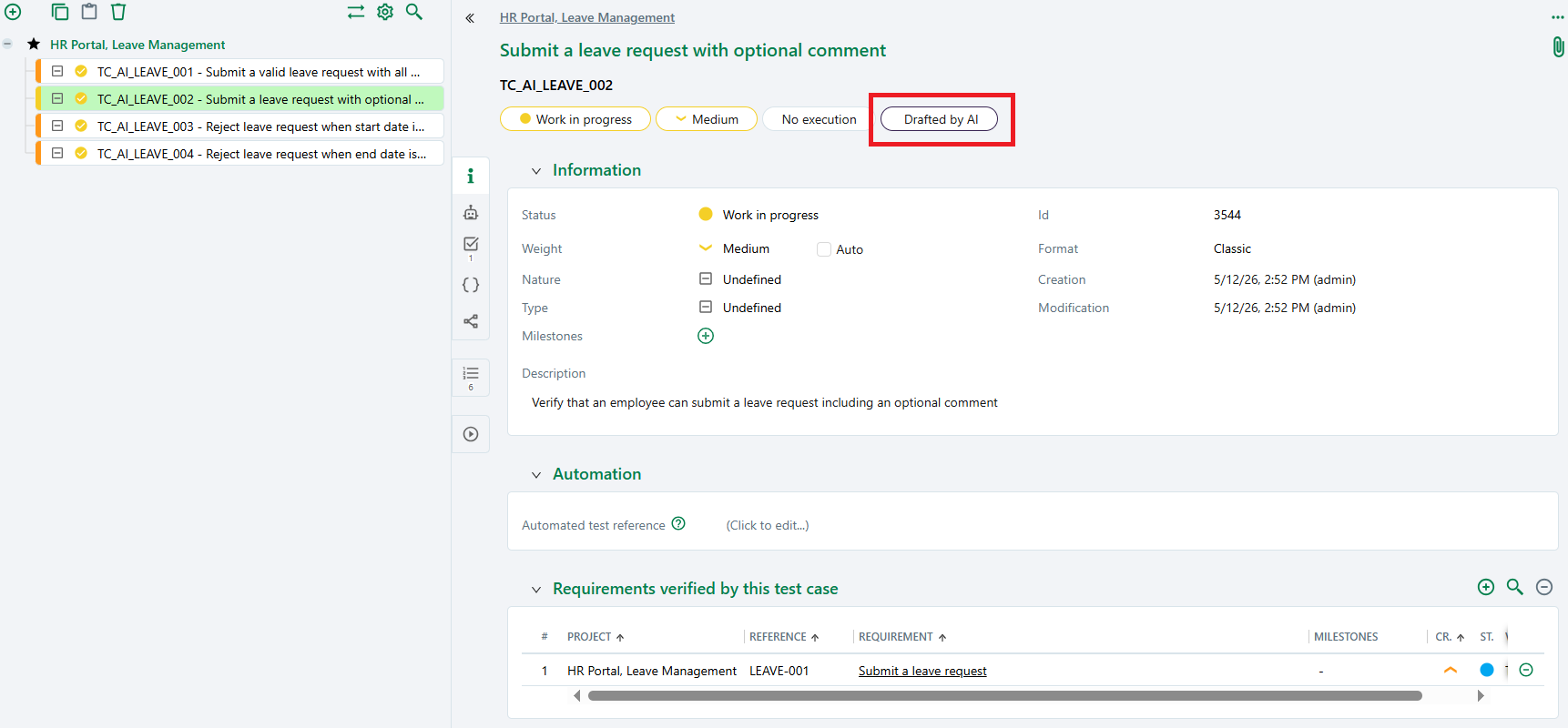Open the test steps list anchor
The height and width of the screenshot is (728, 1568).
point(471,378)
